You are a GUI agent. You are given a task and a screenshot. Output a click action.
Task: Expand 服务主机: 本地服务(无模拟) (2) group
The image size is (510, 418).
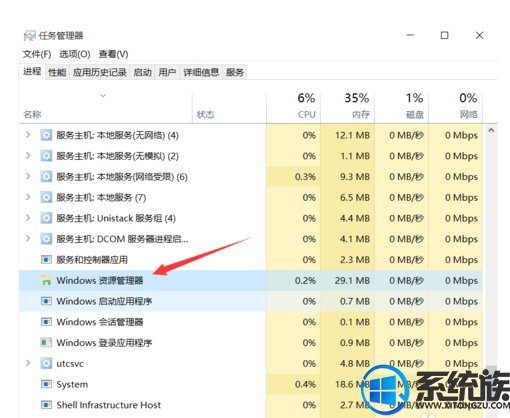(28, 156)
